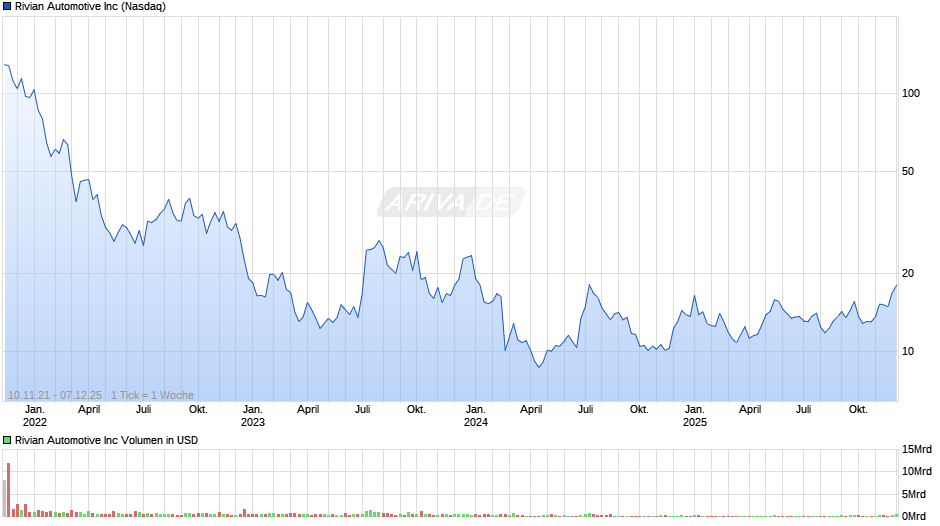
Task: Click the 100 price axis label
Action: 911,94
